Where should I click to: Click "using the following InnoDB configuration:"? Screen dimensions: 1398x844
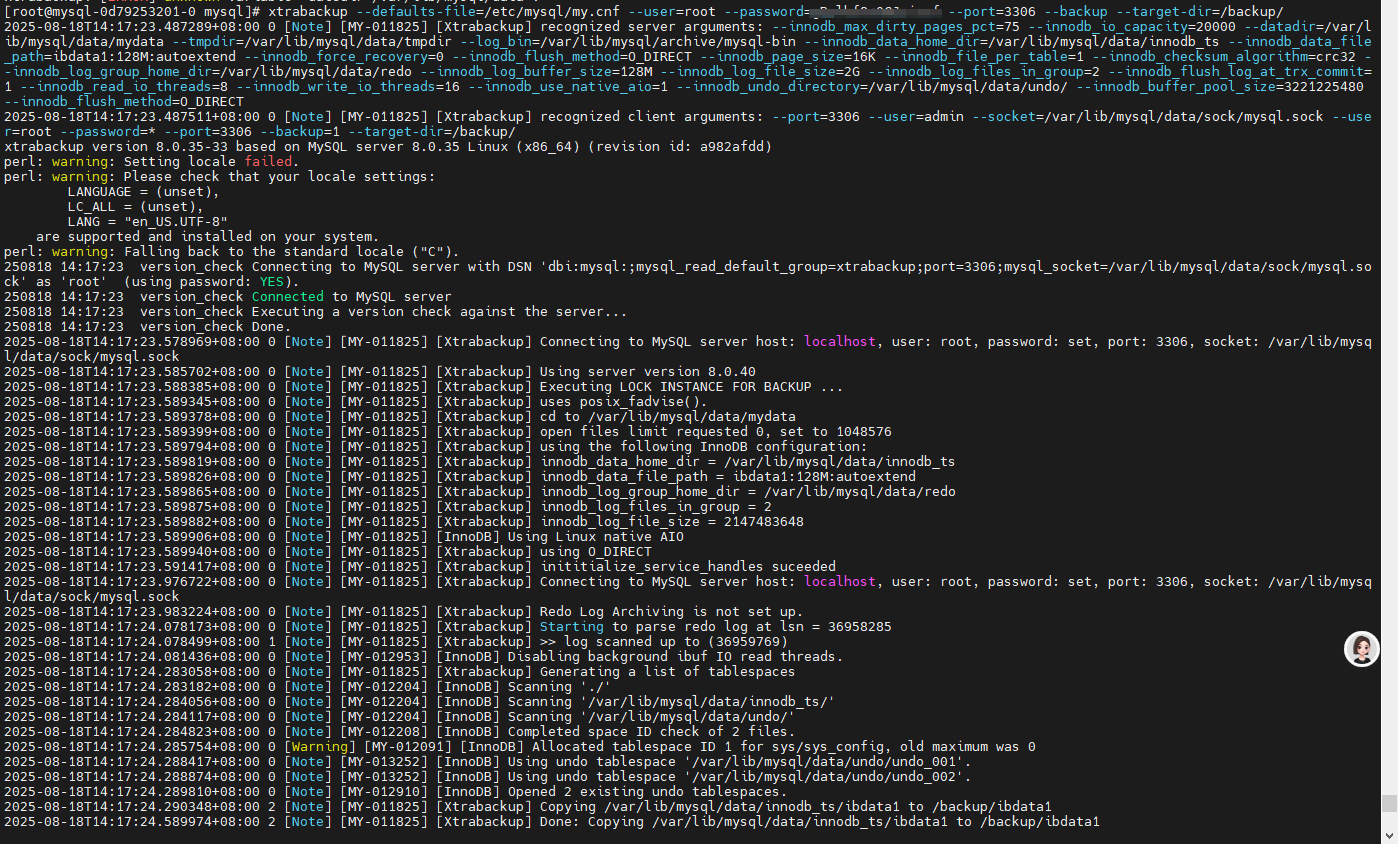click(703, 447)
